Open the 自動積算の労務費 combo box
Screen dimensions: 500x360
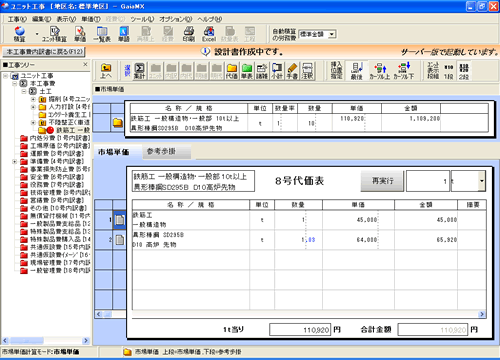click(317, 34)
